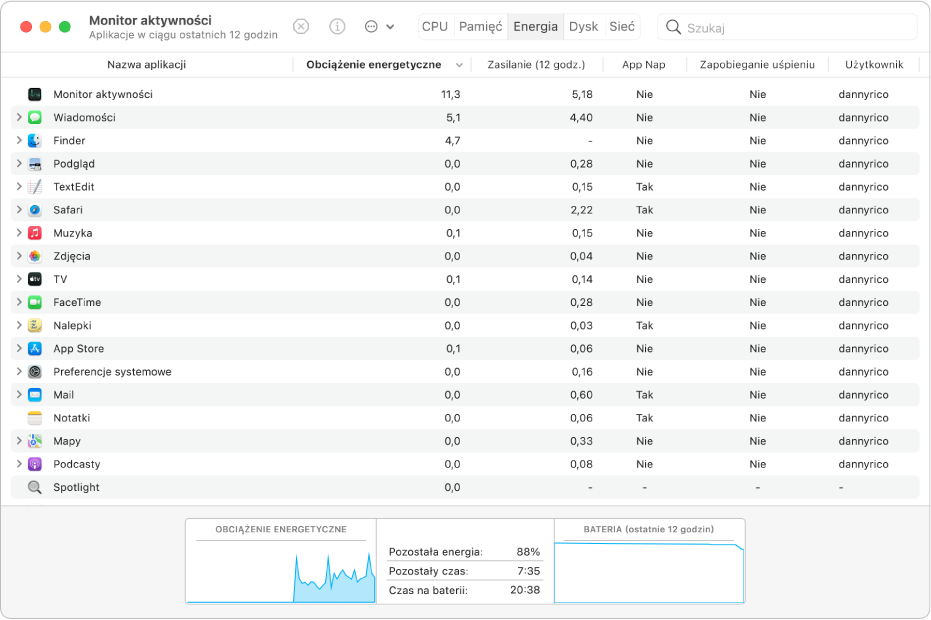Click the FaceTime app icon
The image size is (931, 620).
35,302
